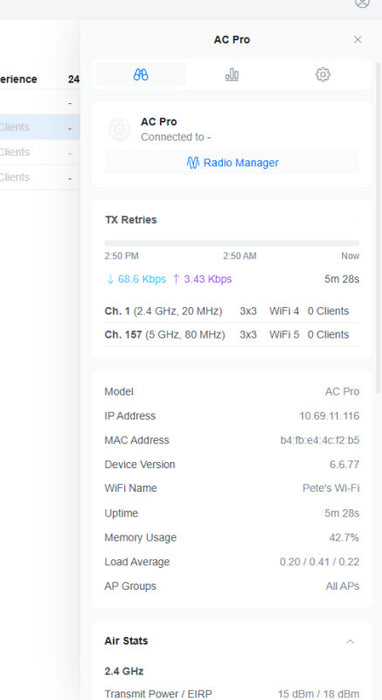This screenshot has height=700, width=382.
Task: Click the user account icon
Action: pos(362,3)
